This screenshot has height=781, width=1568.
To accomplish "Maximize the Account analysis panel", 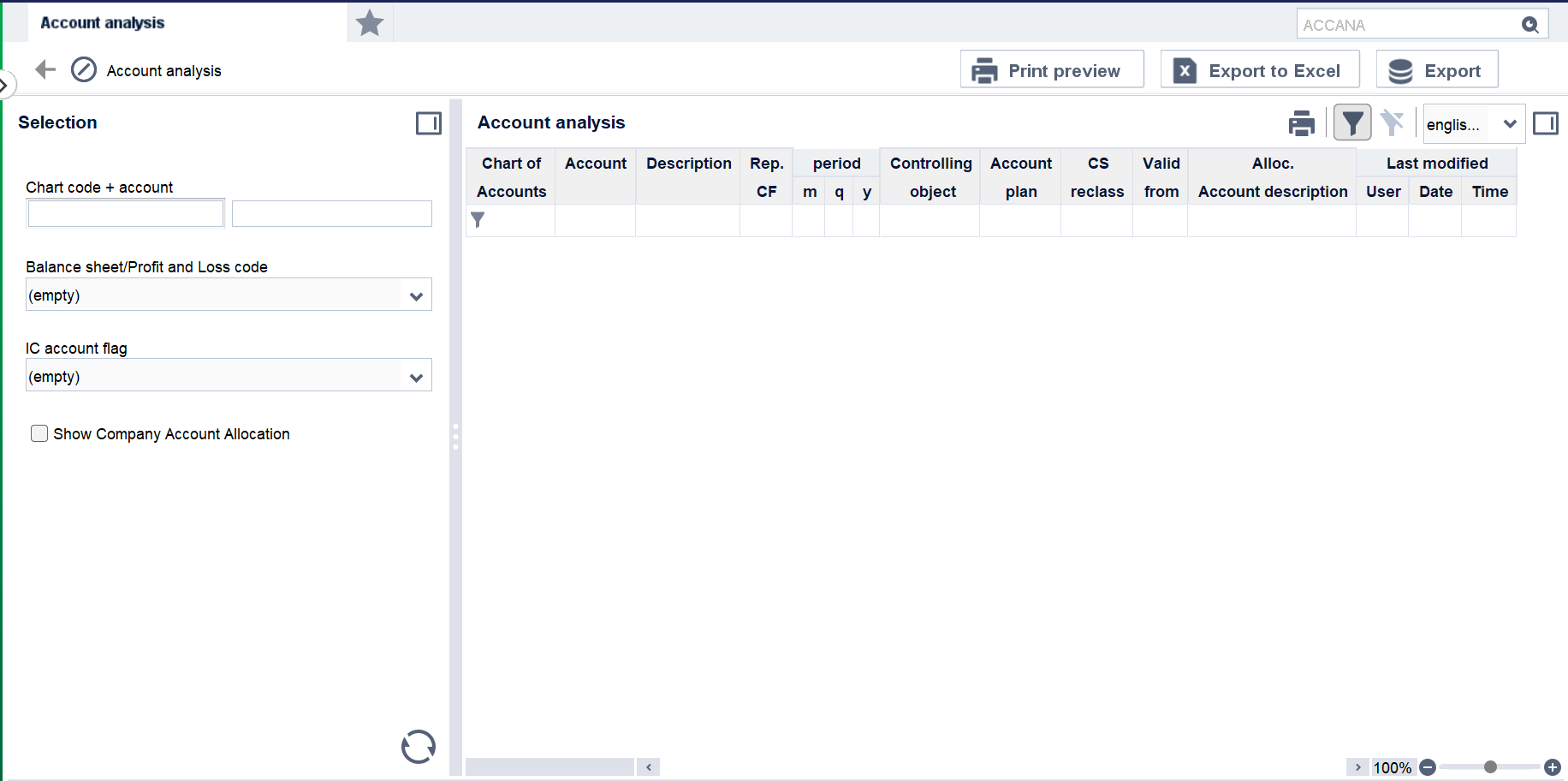I will coord(1546,123).
